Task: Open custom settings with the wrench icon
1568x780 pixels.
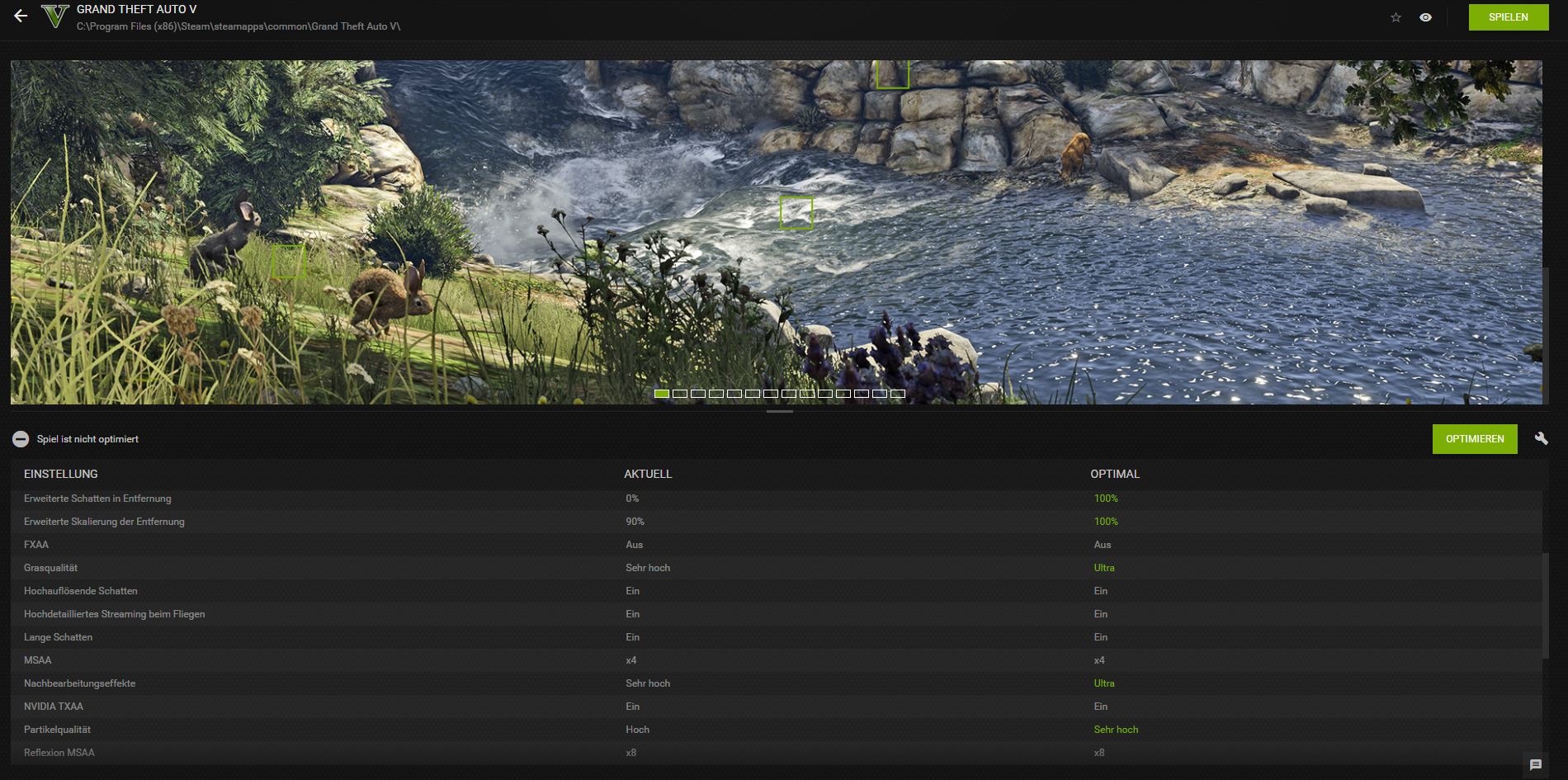Action: [1542, 439]
